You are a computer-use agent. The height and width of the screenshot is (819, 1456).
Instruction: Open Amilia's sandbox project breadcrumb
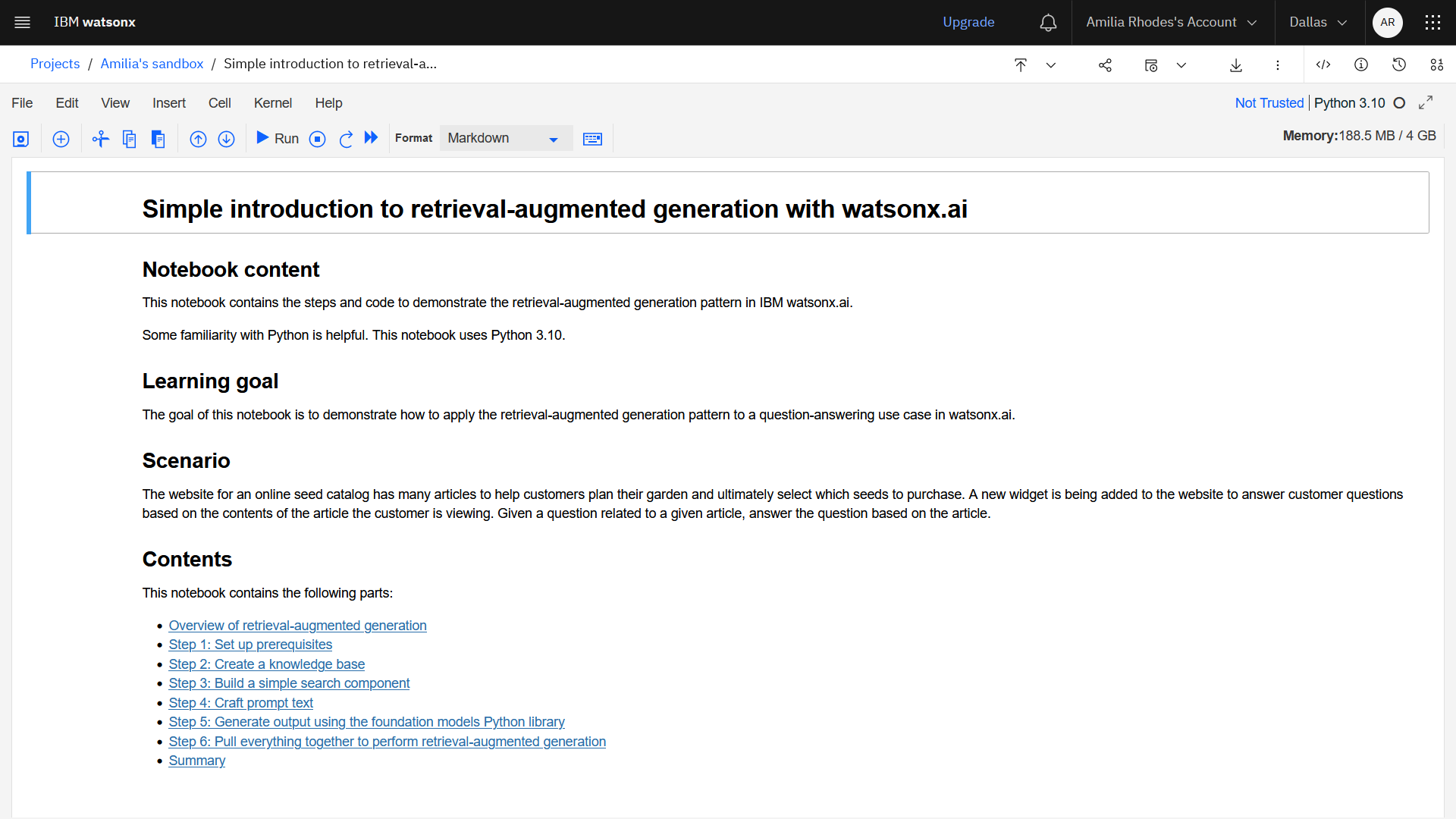(152, 63)
